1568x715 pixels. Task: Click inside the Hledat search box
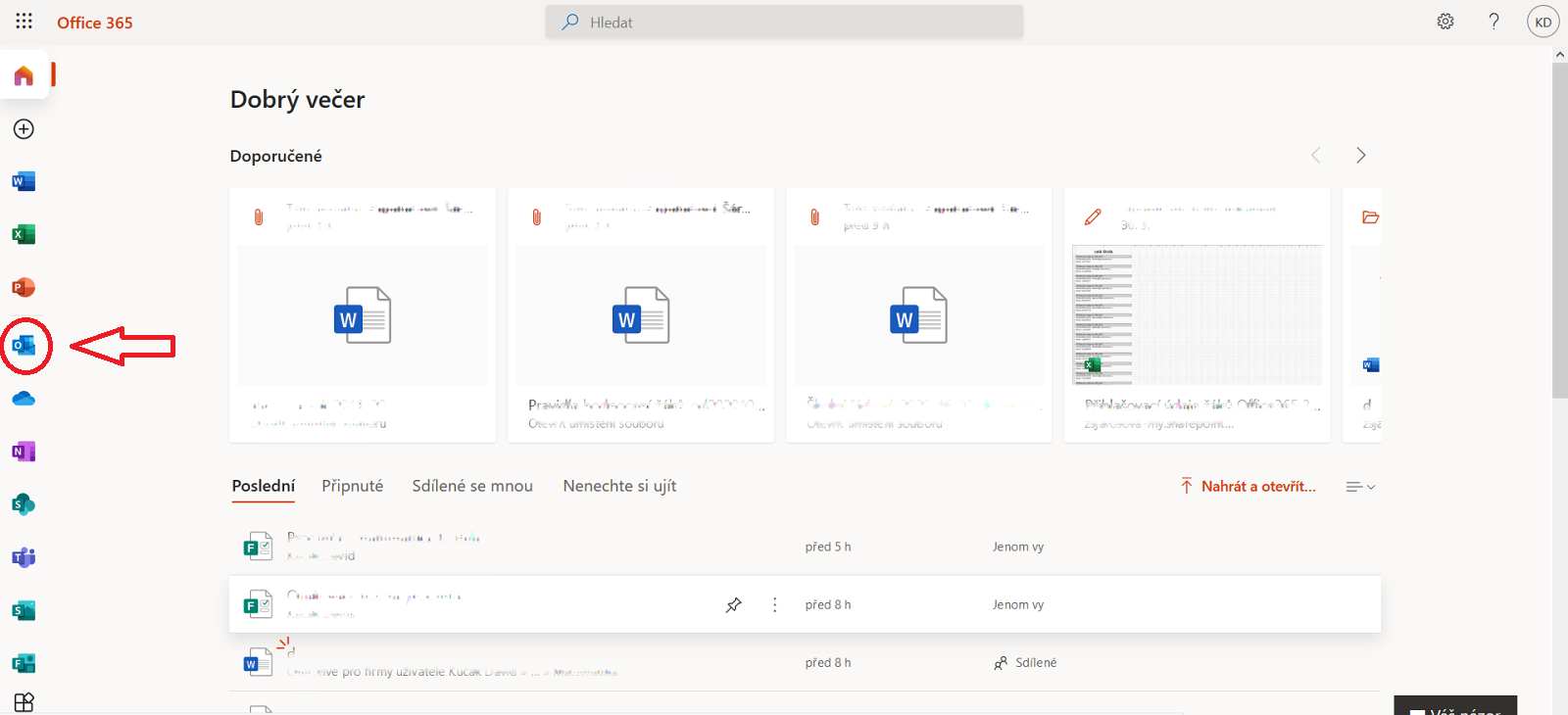(784, 22)
